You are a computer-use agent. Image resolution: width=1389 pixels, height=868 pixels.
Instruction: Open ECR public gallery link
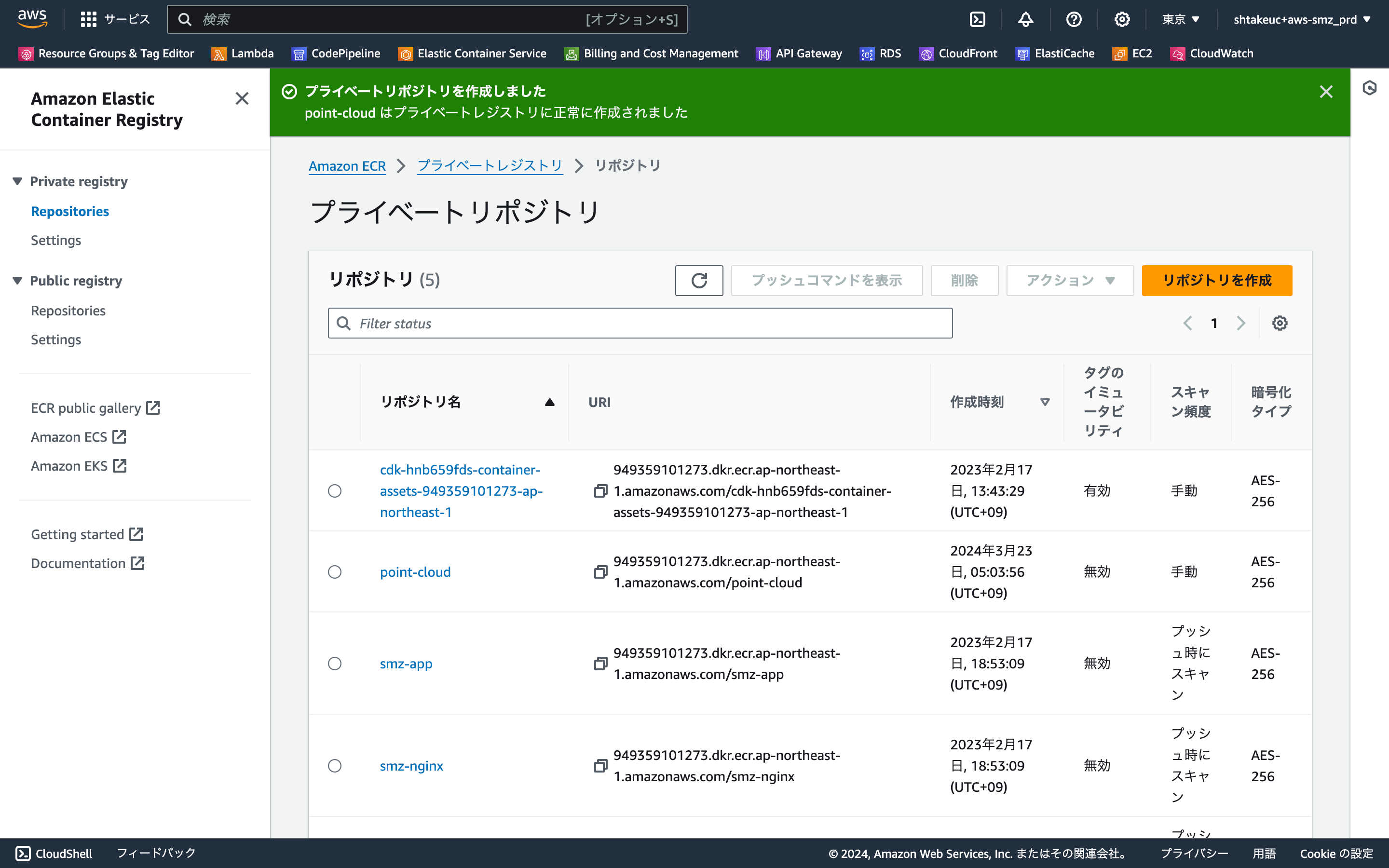point(95,408)
